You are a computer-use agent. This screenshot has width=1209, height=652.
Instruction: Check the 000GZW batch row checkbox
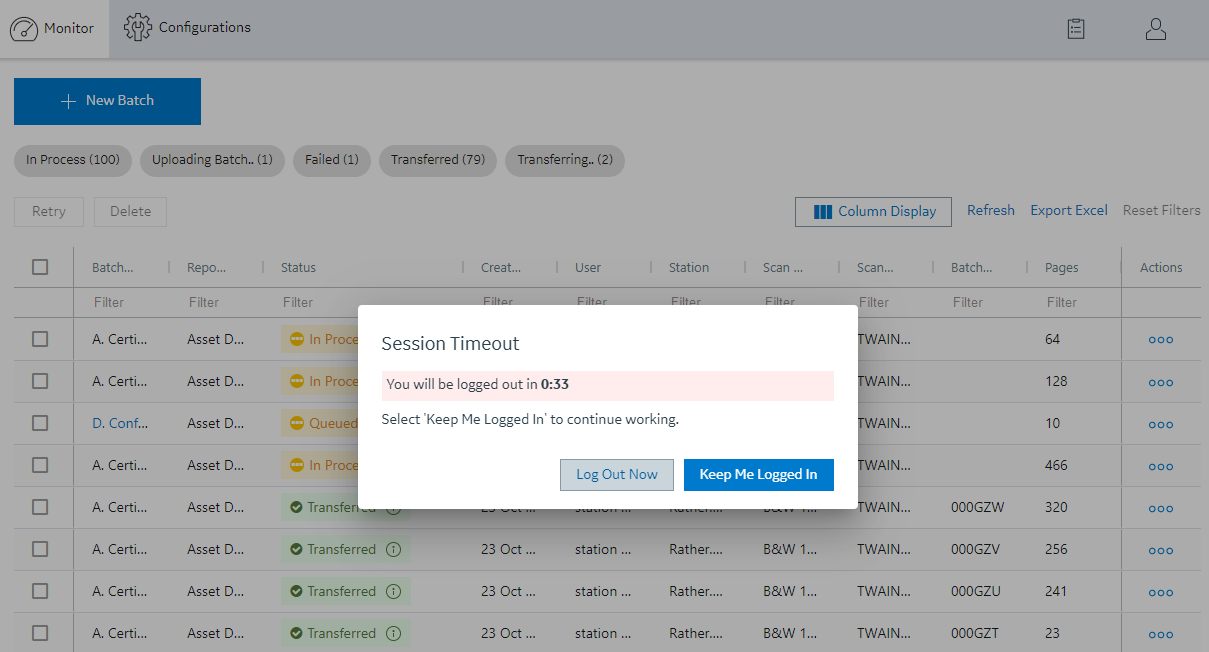point(40,507)
